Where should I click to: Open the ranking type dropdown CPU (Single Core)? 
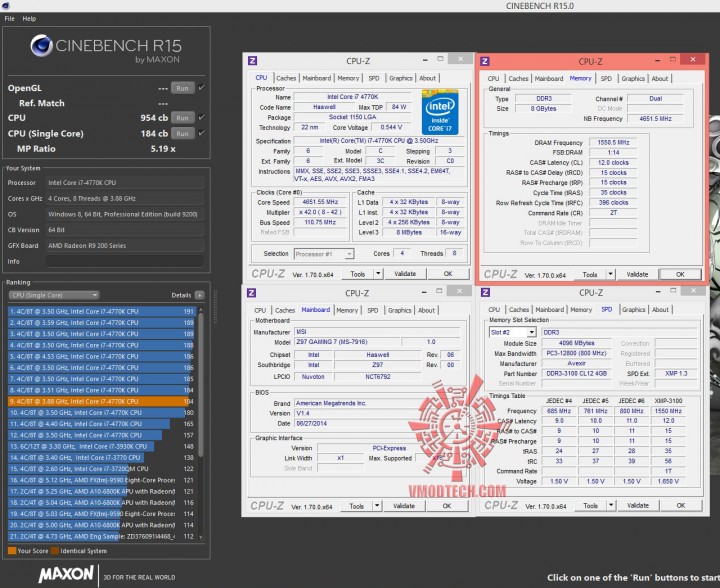[x=54, y=295]
